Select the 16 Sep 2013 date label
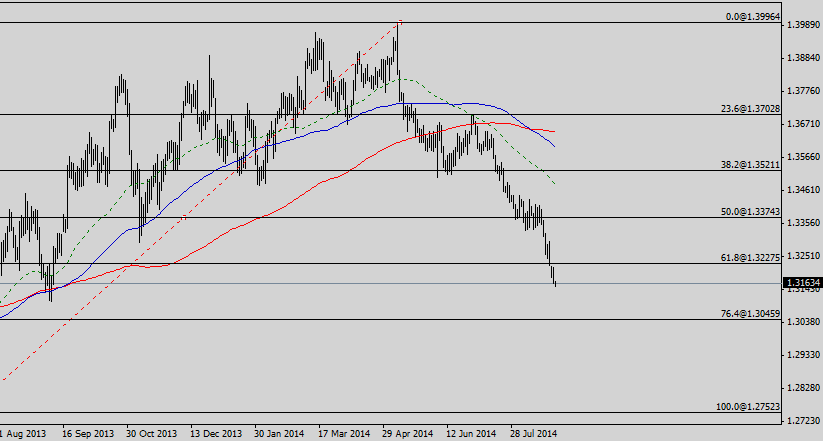 pos(87,434)
